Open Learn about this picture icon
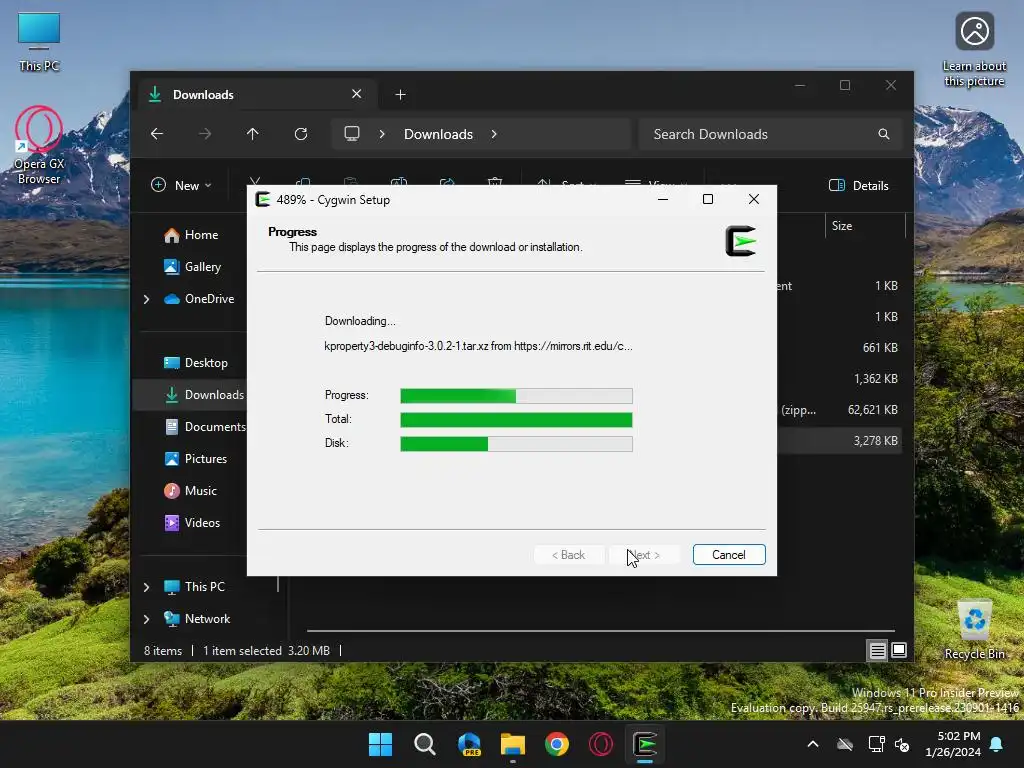 point(974,50)
